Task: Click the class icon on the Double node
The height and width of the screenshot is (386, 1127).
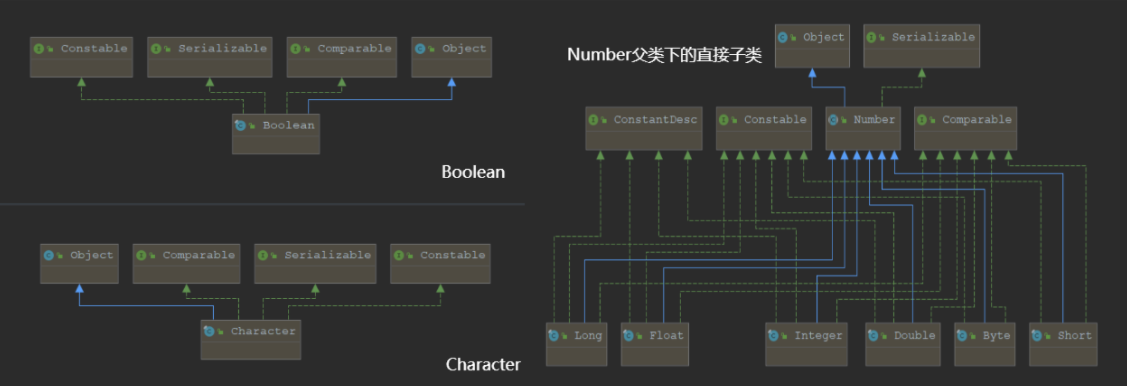Action: pos(874,336)
